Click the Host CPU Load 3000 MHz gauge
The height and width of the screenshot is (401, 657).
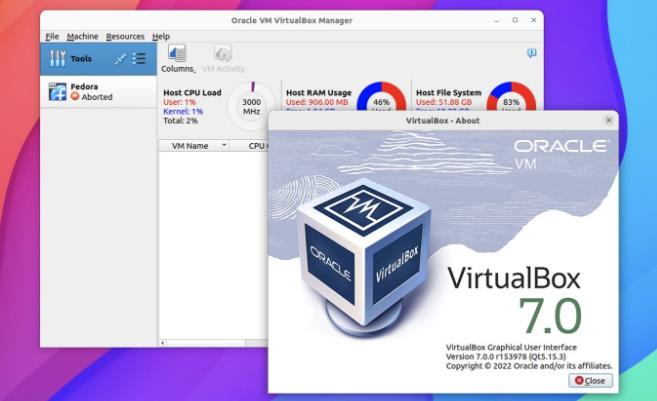[x=251, y=106]
